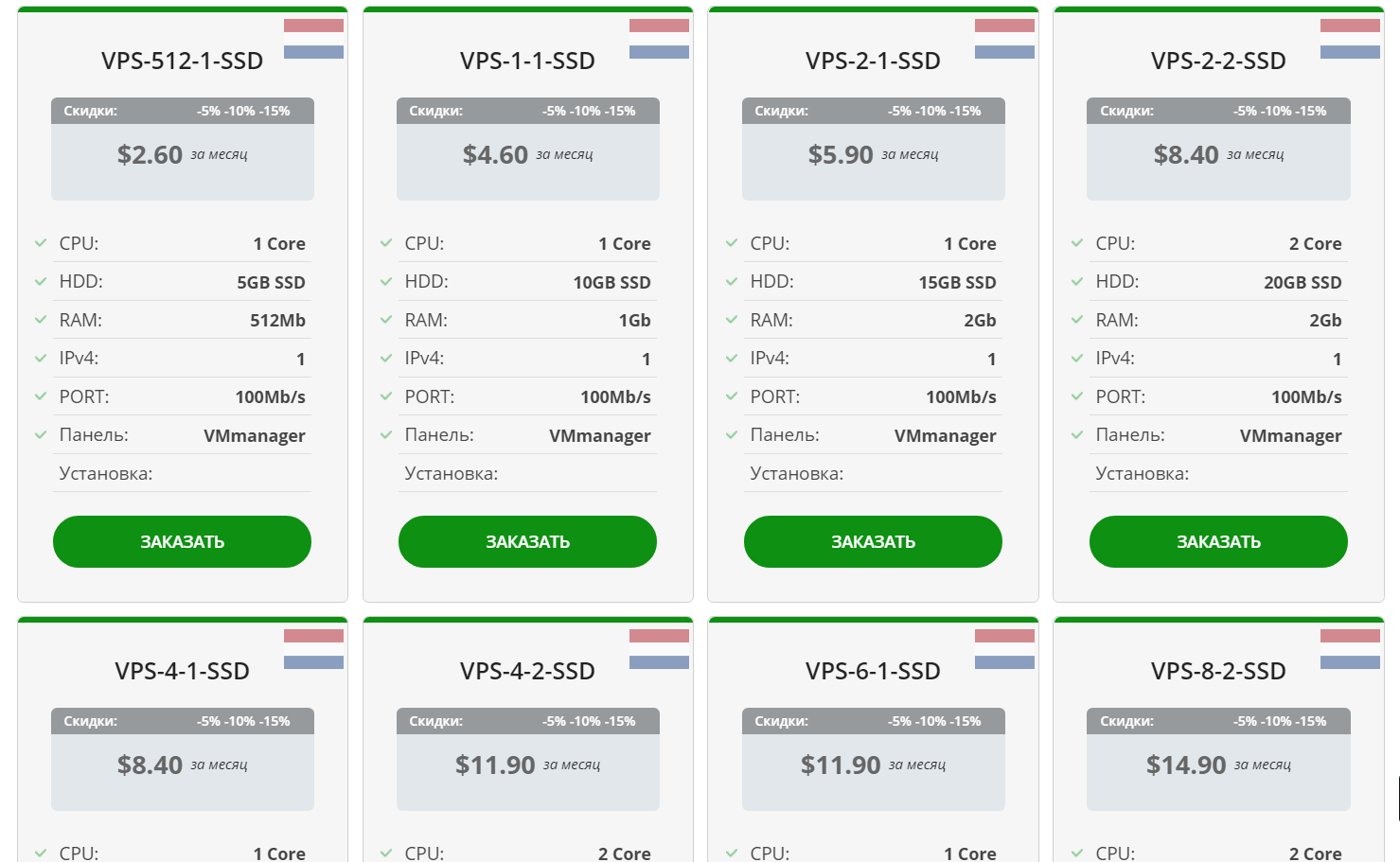Click the $5.90 price on VPS-2-1-SSD
This screenshot has height=862, width=1400.
tap(841, 154)
